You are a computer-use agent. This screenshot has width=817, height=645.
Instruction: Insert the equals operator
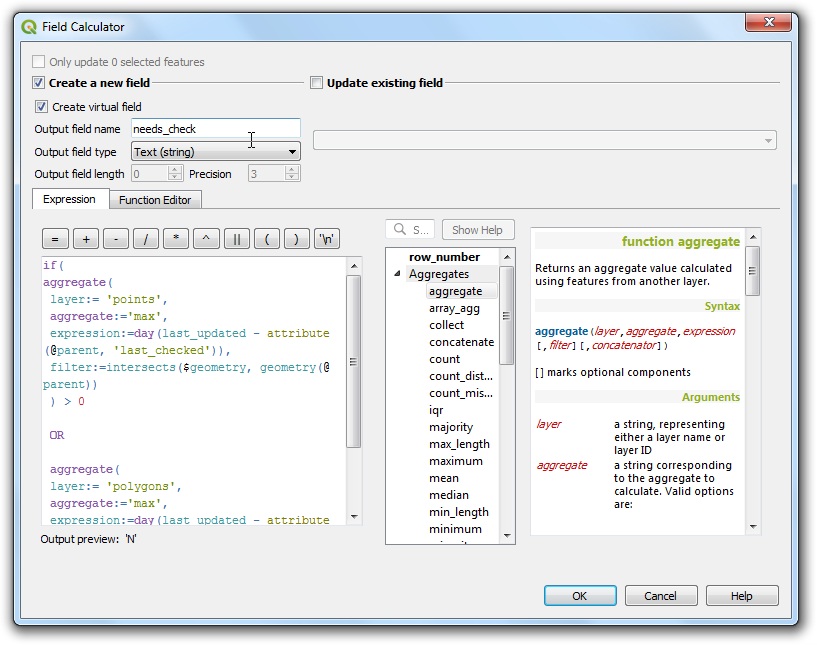tap(56, 239)
